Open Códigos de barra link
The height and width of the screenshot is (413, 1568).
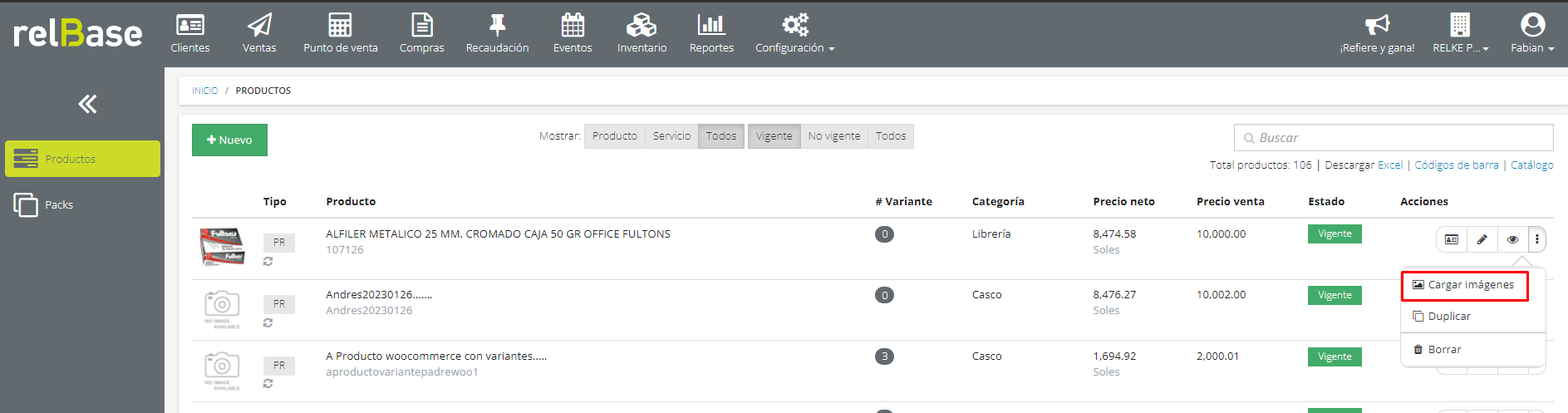click(1457, 165)
